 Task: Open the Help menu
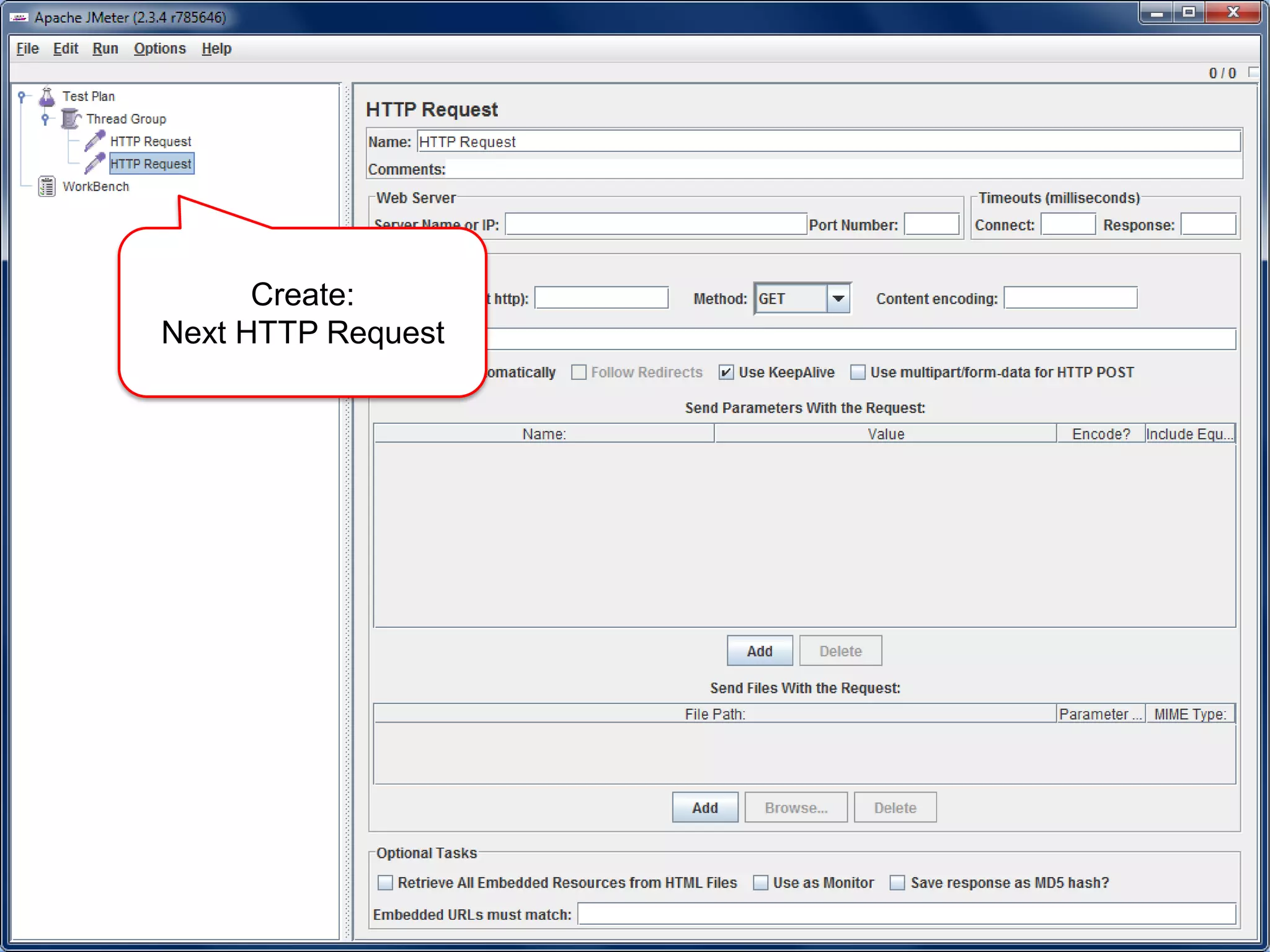pyautogui.click(x=216, y=48)
